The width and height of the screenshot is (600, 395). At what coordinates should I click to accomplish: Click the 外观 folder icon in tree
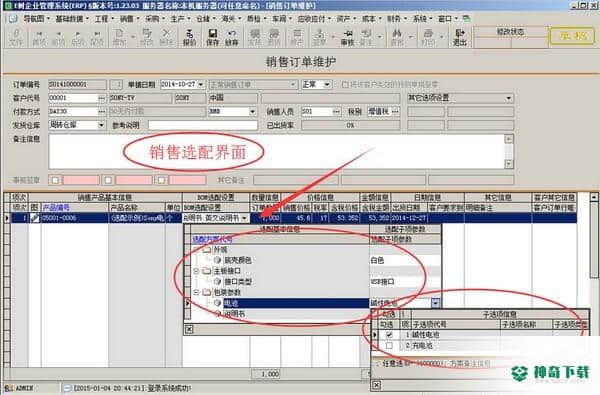[x=207, y=250]
